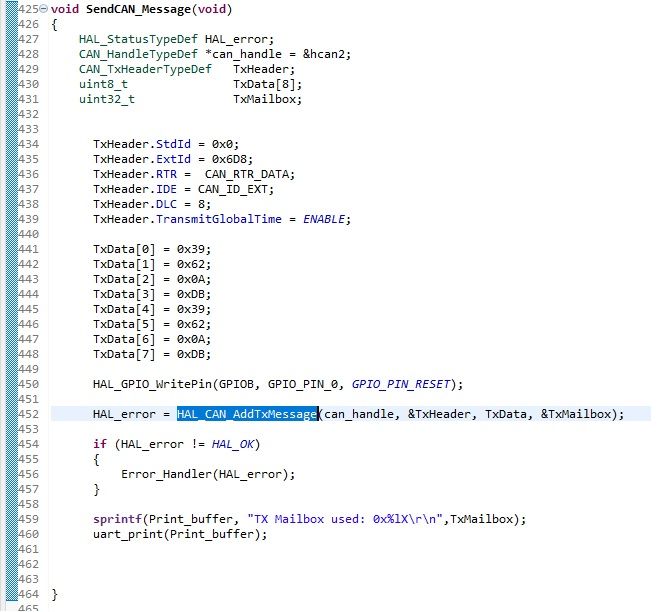Click &hcan2 on line 428
This screenshot has height=612, width=667.
pos(323,54)
